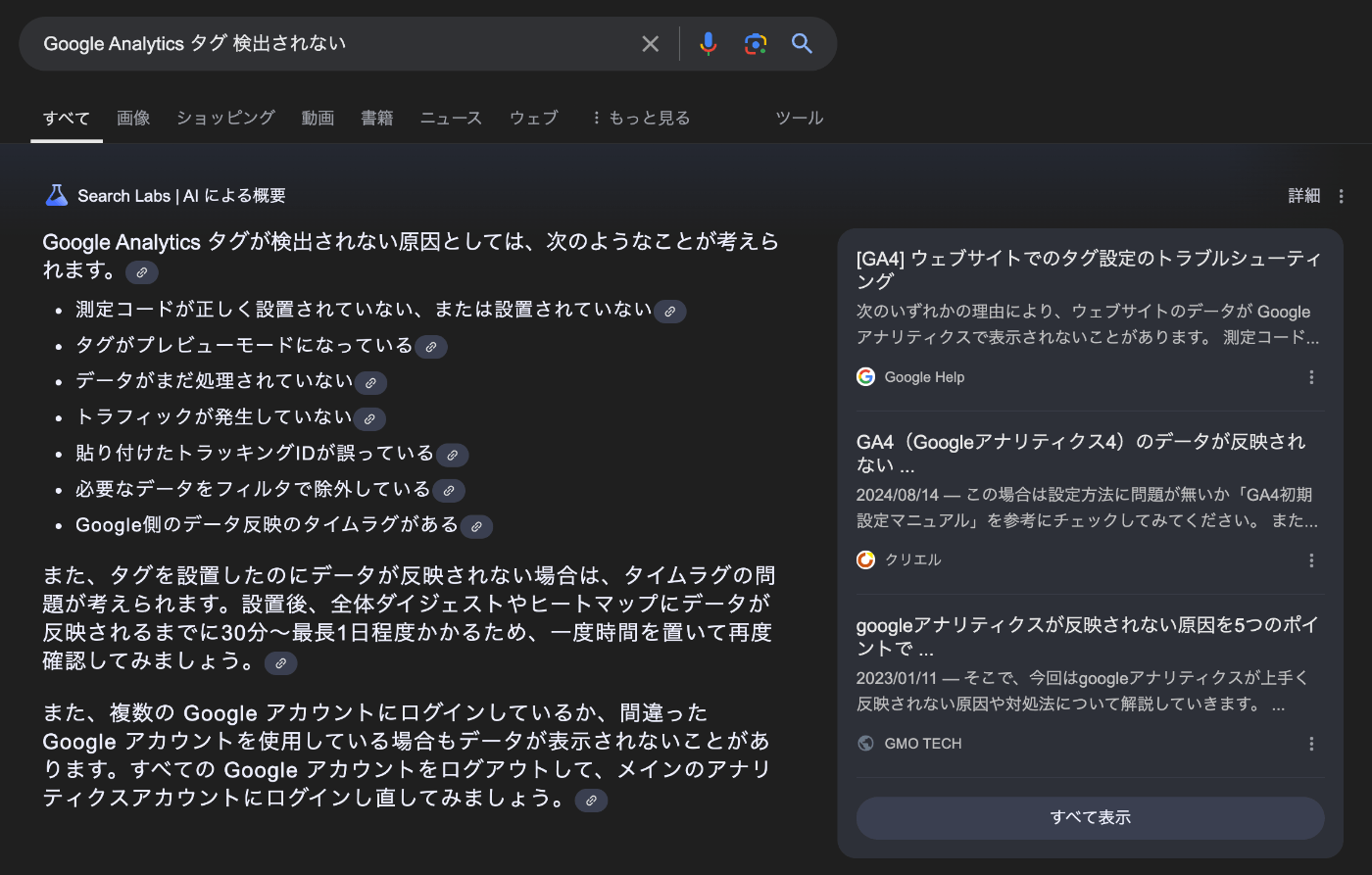Open the AI overview three-dot menu

(x=1342, y=196)
